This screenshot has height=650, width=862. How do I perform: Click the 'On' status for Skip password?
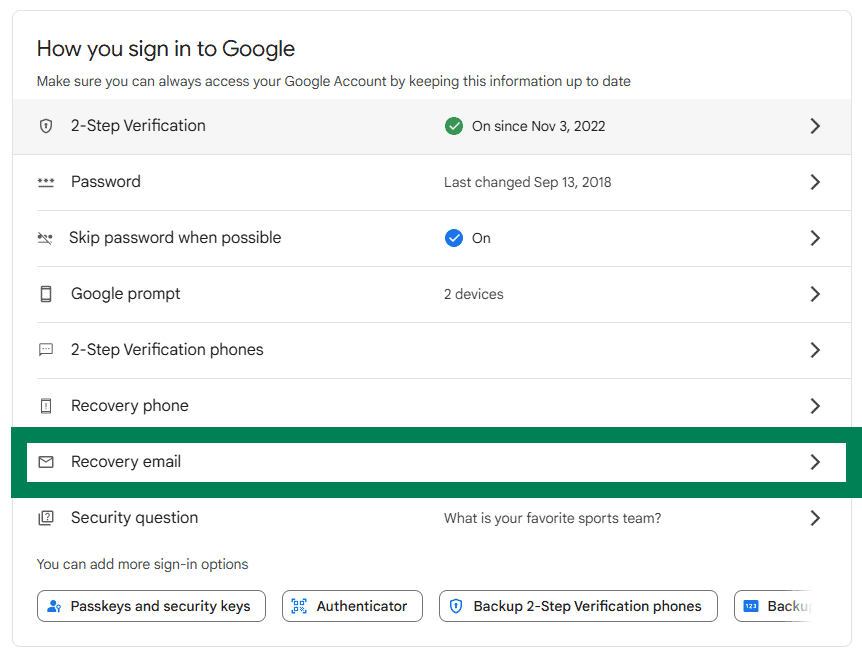pos(481,239)
